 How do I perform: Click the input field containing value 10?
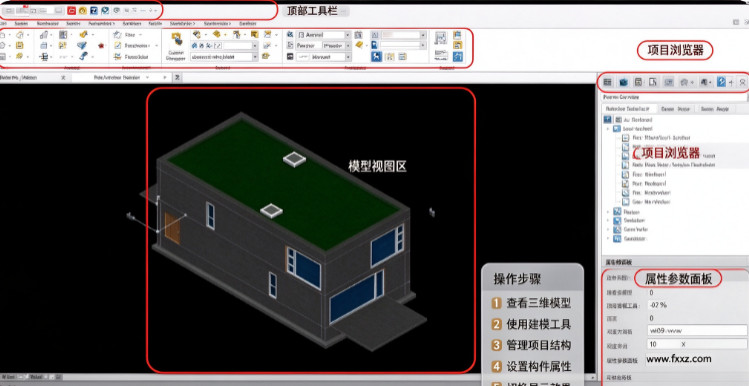(697, 344)
